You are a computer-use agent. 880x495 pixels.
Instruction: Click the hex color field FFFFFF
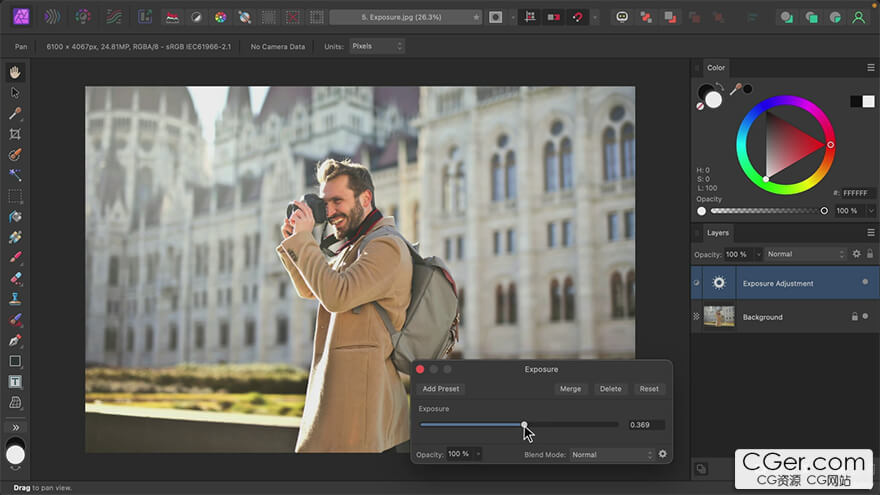(858, 193)
